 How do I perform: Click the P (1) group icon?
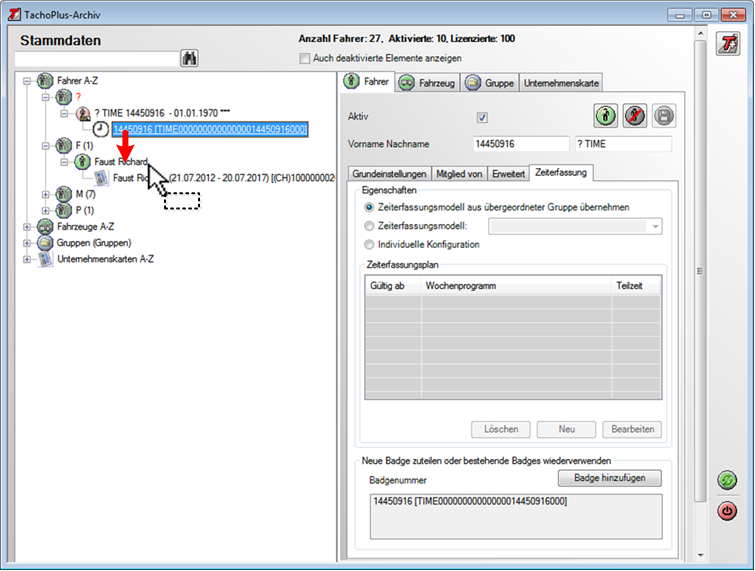pyautogui.click(x=64, y=210)
